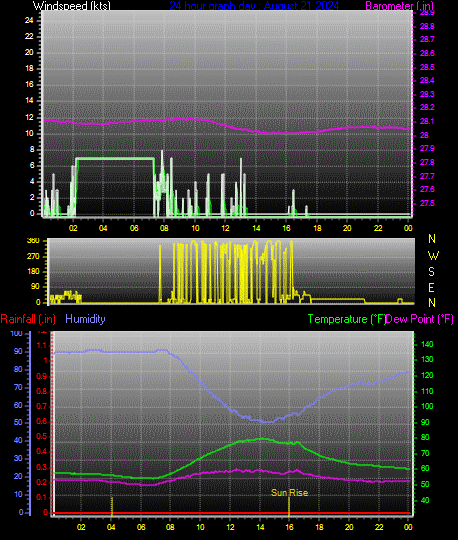Click the yellow marker line at hour 04
This screenshot has width=458, height=540.
tap(112, 506)
